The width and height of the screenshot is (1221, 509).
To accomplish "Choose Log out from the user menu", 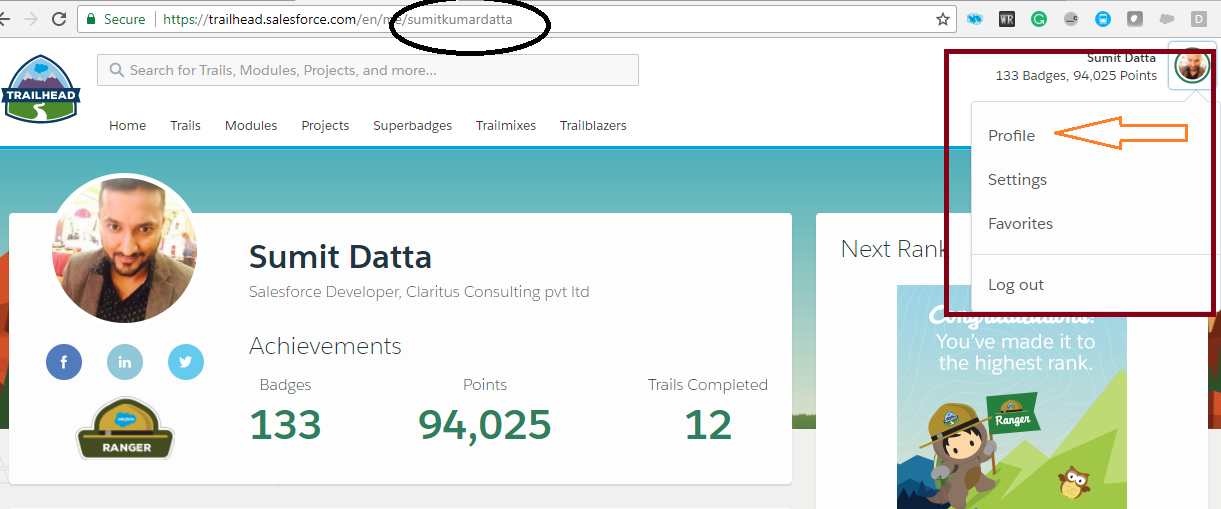I will [1015, 285].
